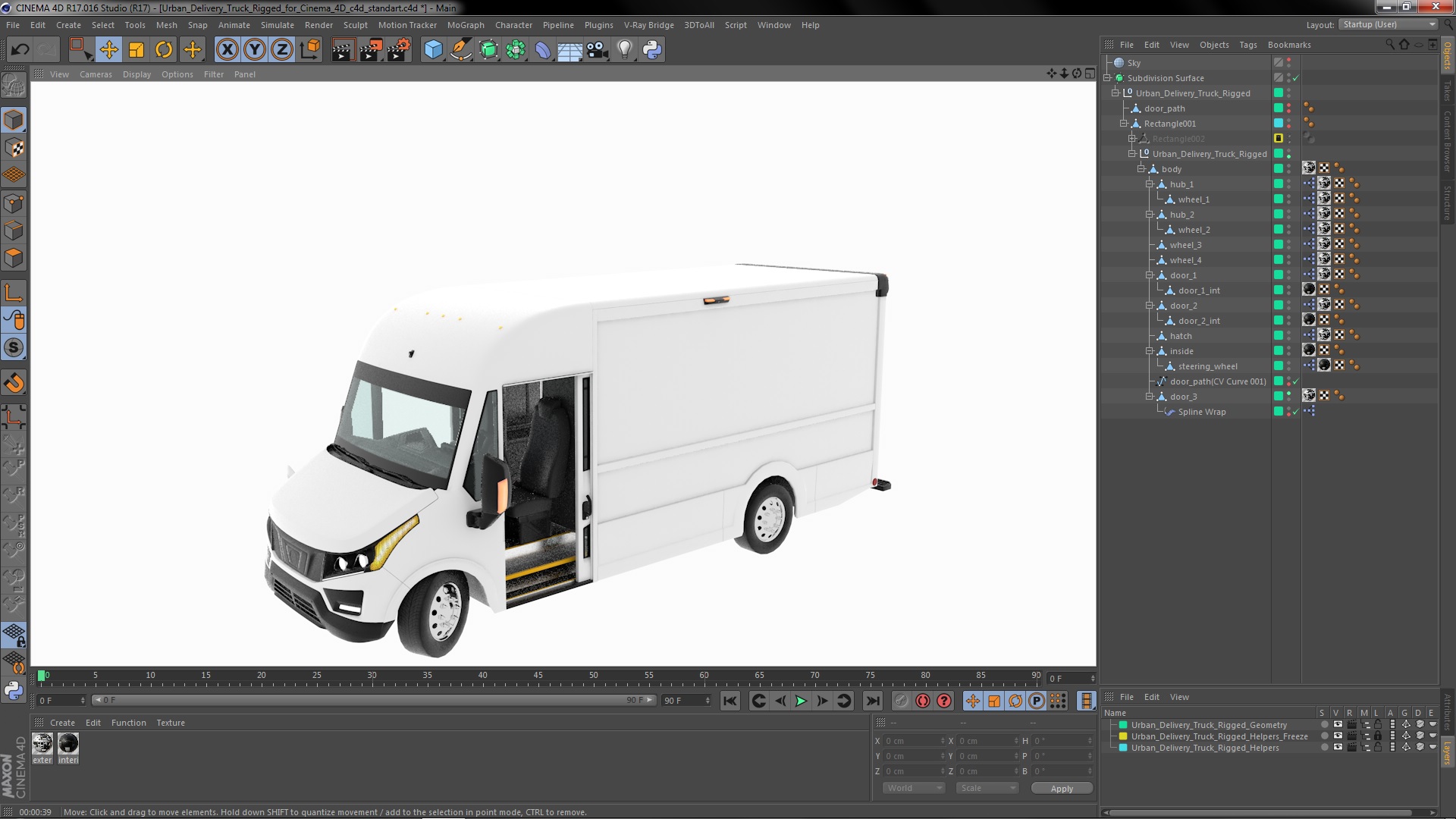This screenshot has height=819, width=1456.
Task: Switch to Polygons mode
Action: point(14,258)
